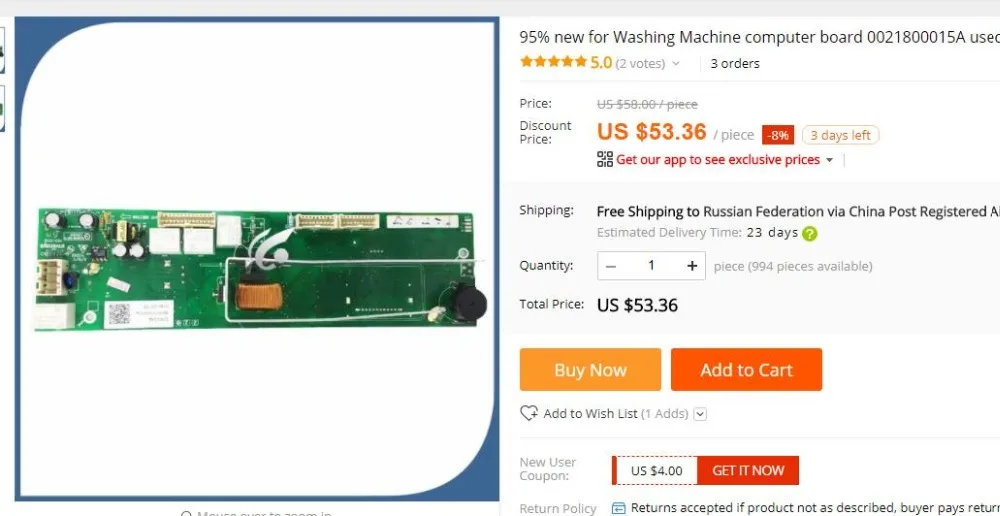This screenshot has height=516, width=1000.
Task: Select the second product thumbnail on left
Action: coord(2,108)
